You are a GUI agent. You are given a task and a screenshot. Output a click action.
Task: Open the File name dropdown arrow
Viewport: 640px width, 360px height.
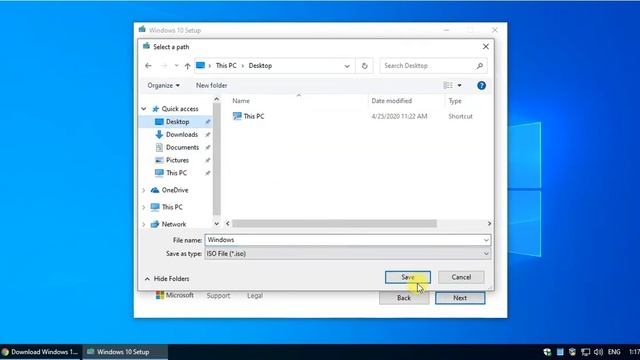point(486,240)
